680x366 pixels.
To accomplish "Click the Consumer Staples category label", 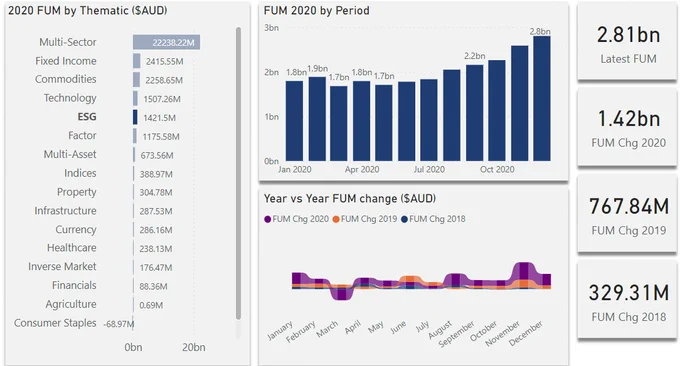I will pyautogui.click(x=55, y=323).
